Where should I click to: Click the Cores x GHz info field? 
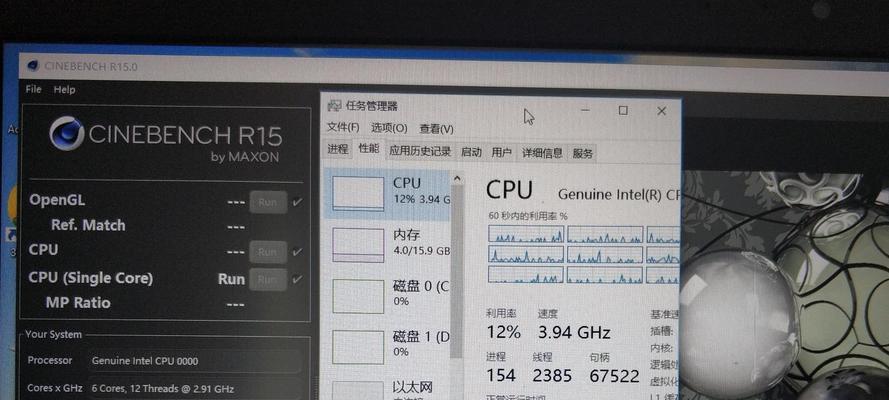tap(194, 389)
